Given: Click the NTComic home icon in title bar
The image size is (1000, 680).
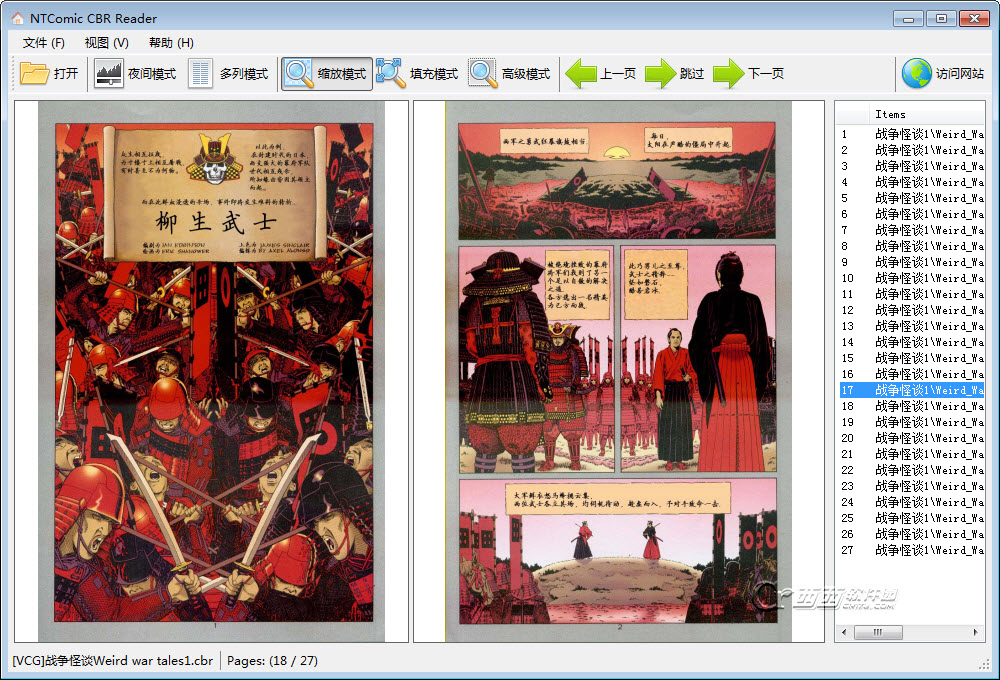Looking at the screenshot, I should pyautogui.click(x=18, y=18).
